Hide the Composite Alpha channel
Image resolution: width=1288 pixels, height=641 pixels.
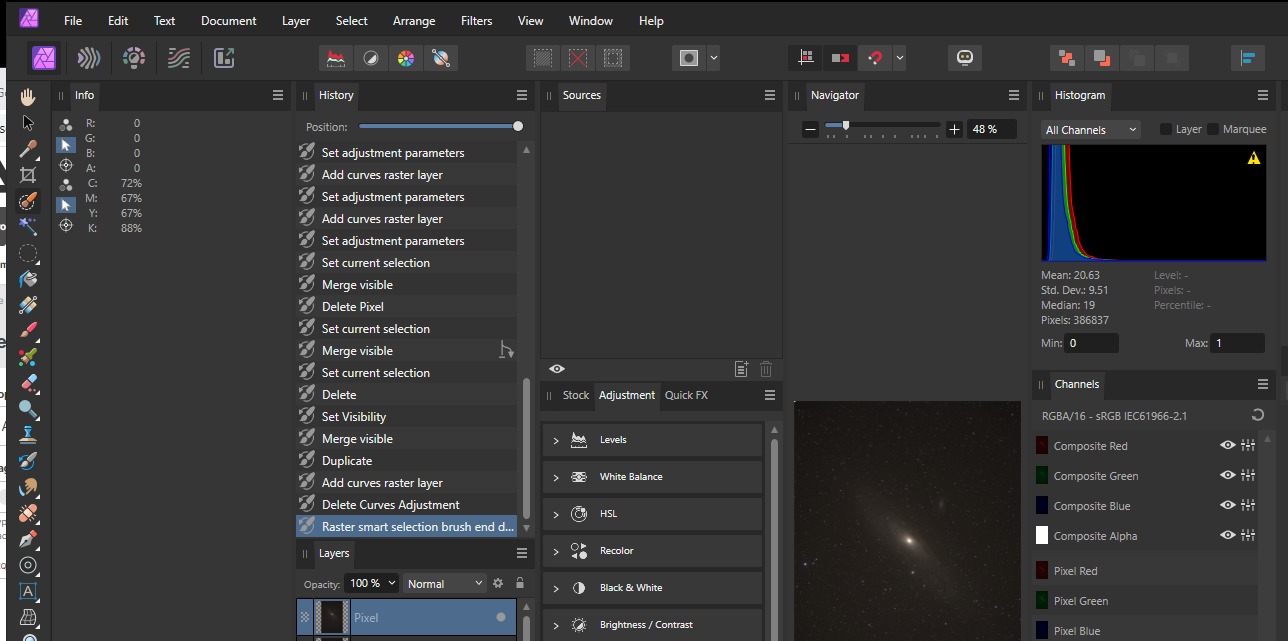click(1227, 535)
